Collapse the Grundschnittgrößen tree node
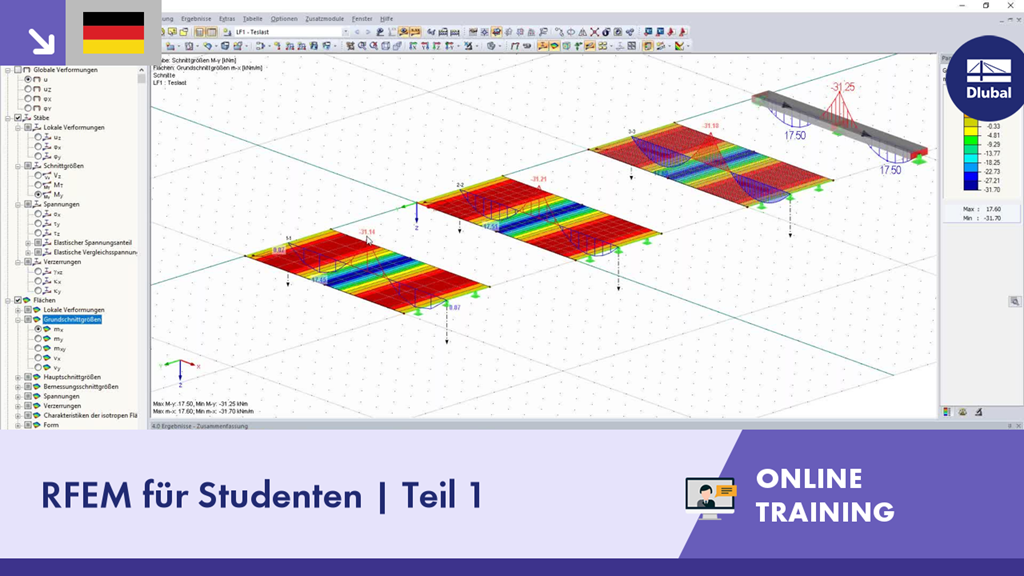Viewport: 1024px width, 576px height. tap(18, 320)
